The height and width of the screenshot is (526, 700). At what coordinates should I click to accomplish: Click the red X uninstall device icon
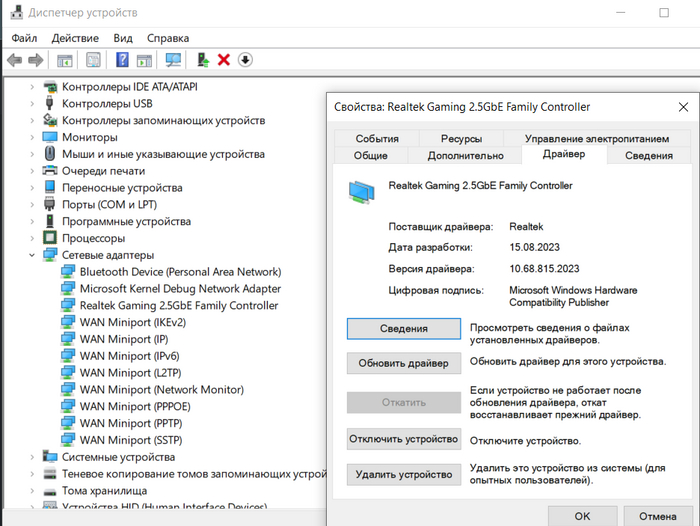pos(224,60)
